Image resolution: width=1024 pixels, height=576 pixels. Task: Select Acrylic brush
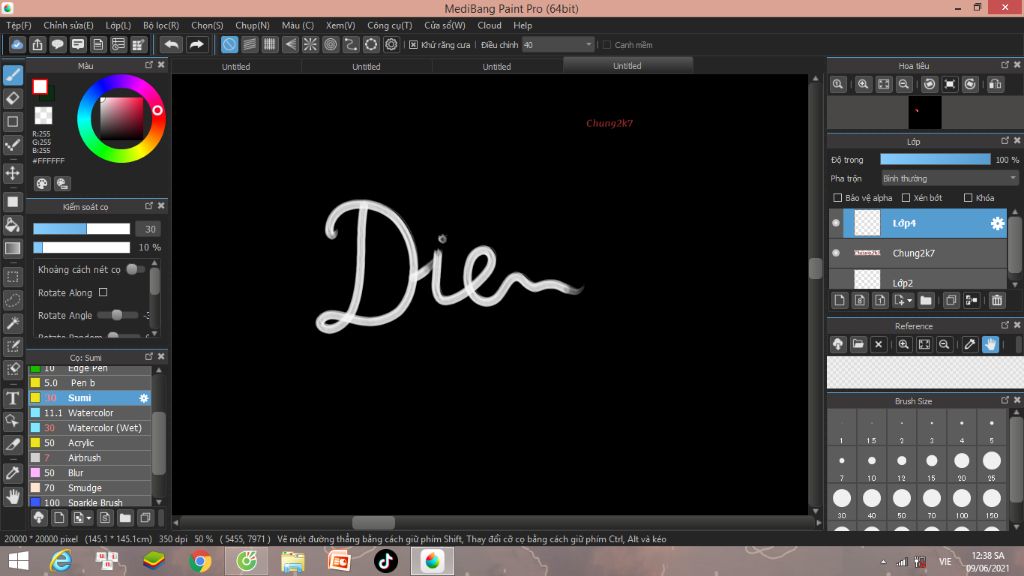90,443
